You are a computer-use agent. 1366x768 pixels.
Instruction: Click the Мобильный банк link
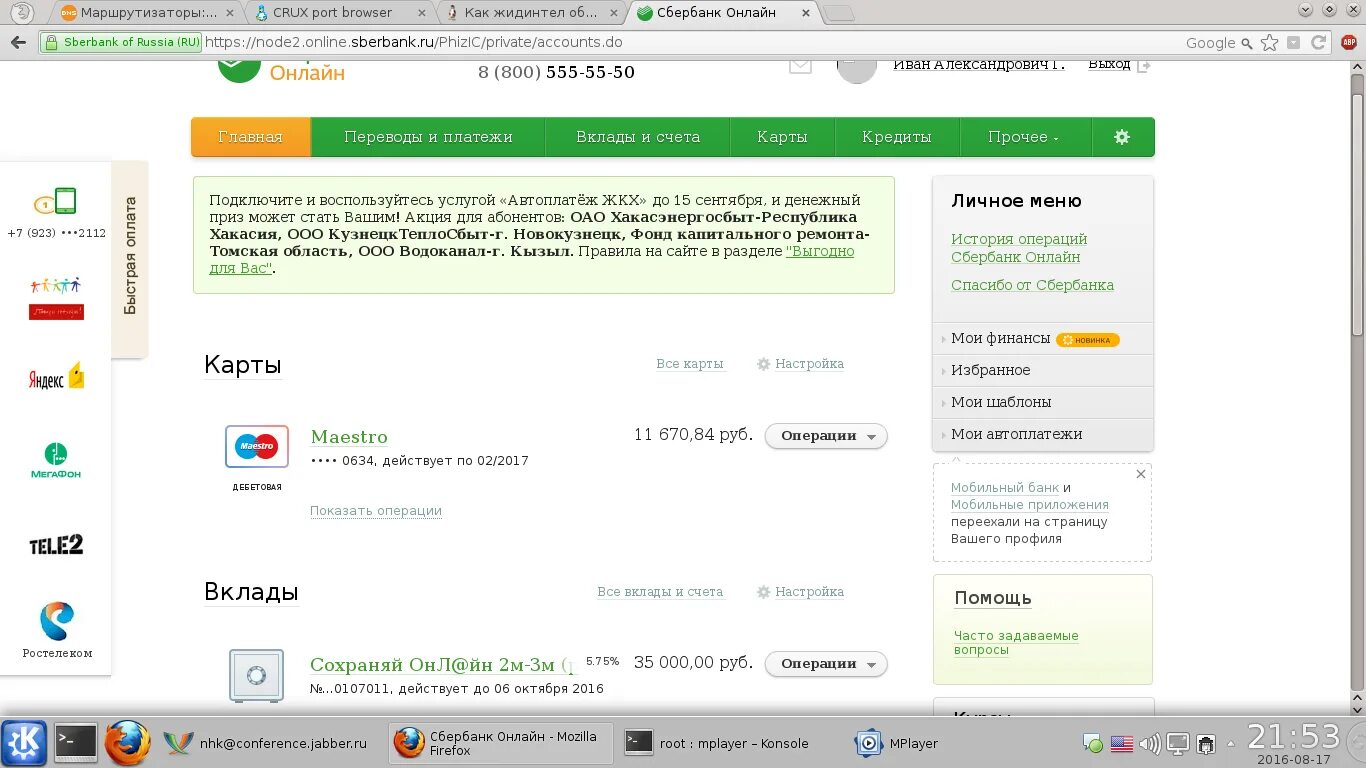pos(1005,488)
